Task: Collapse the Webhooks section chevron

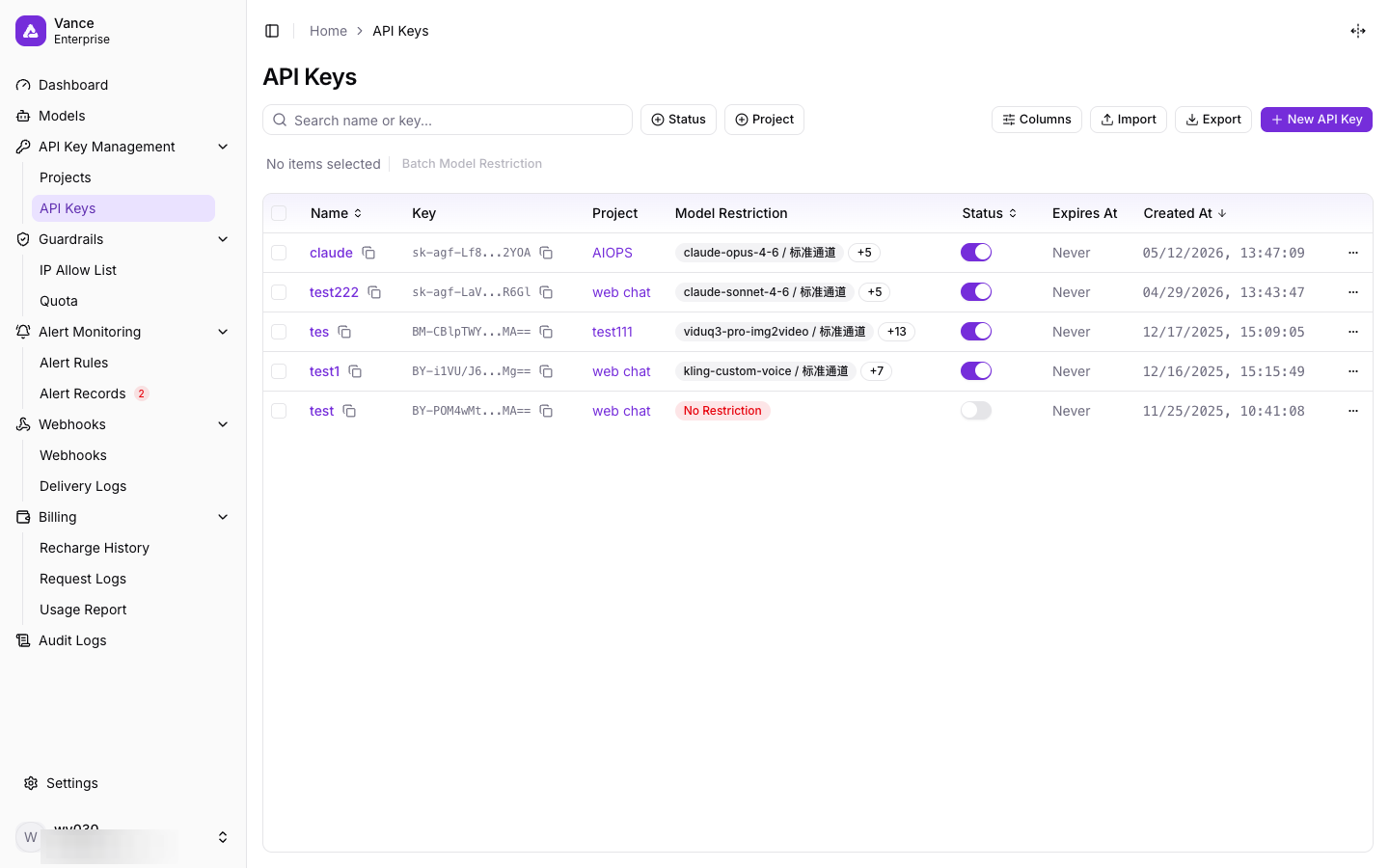Action: pos(223,424)
